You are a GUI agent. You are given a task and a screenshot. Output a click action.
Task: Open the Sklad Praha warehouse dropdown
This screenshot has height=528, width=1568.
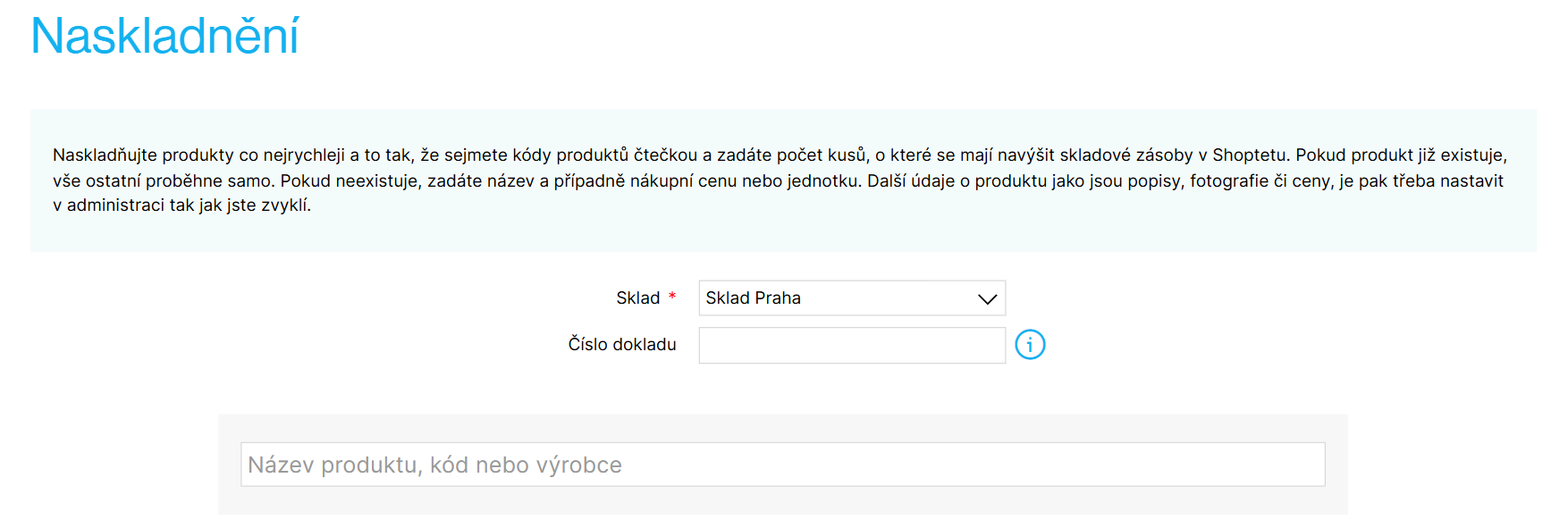(x=852, y=298)
